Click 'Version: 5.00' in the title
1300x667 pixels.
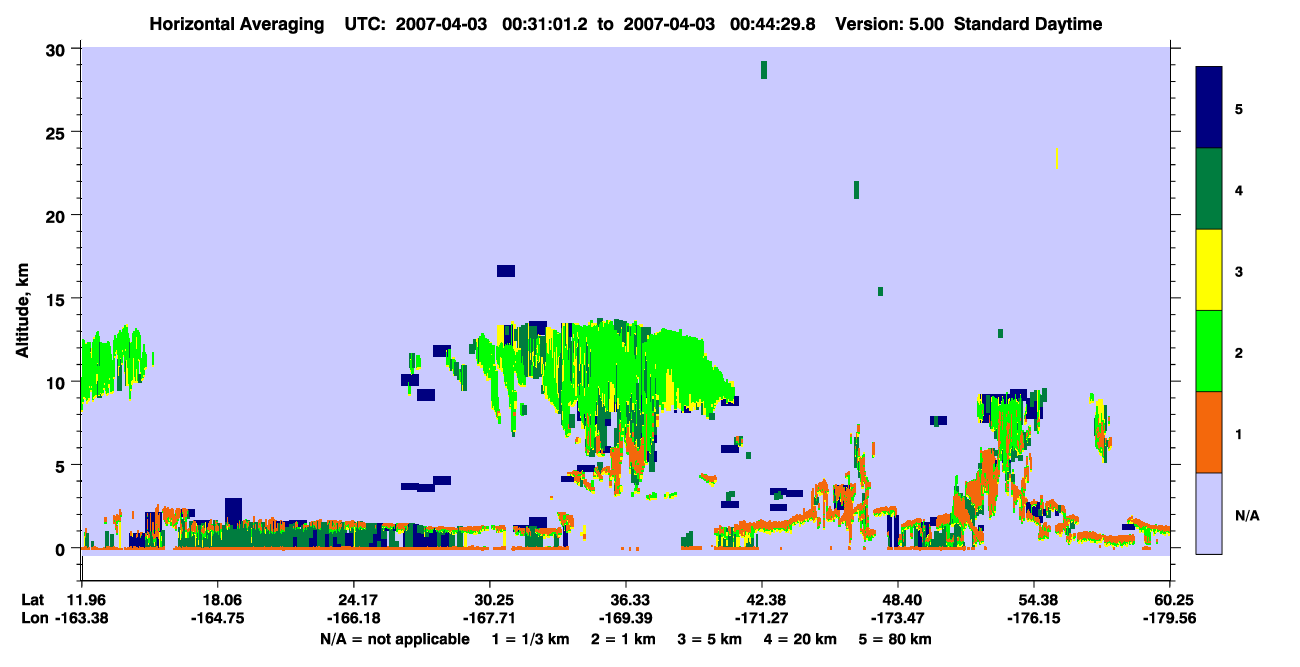coord(890,24)
